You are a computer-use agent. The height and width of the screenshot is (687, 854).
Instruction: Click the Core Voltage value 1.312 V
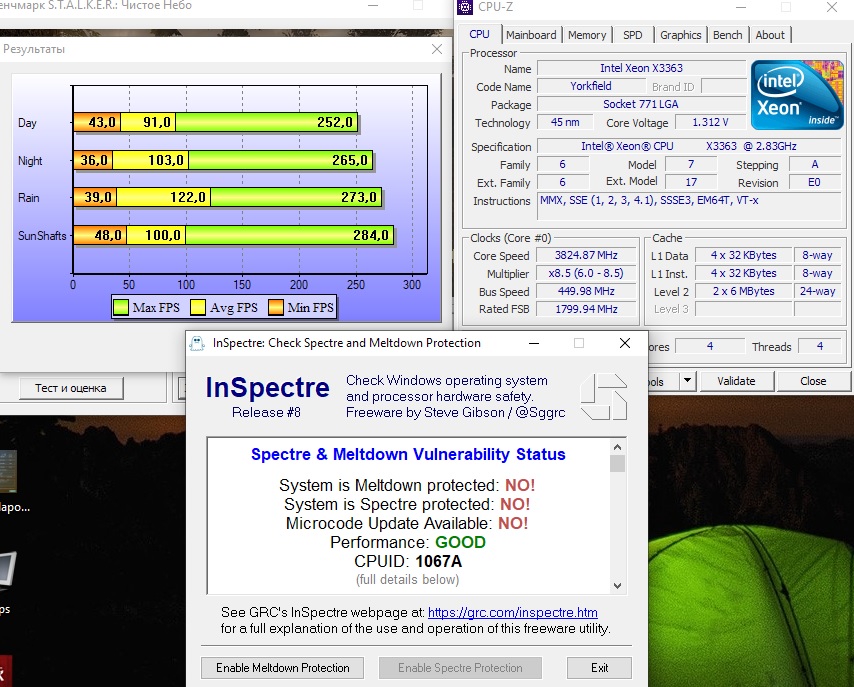click(x=710, y=122)
